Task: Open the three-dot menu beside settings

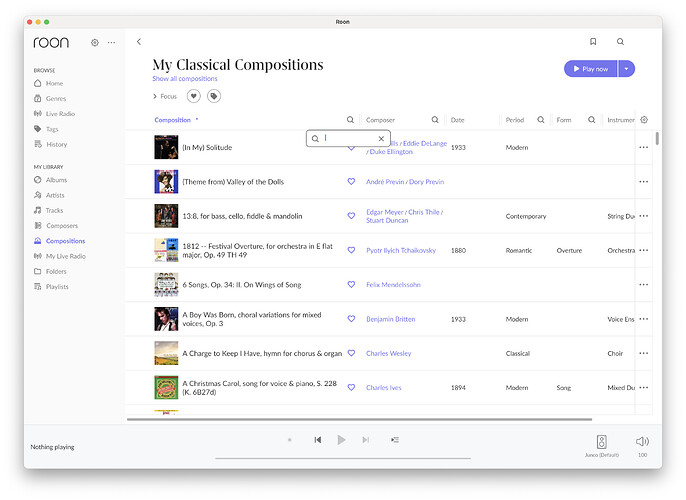Action: pyautogui.click(x=112, y=42)
